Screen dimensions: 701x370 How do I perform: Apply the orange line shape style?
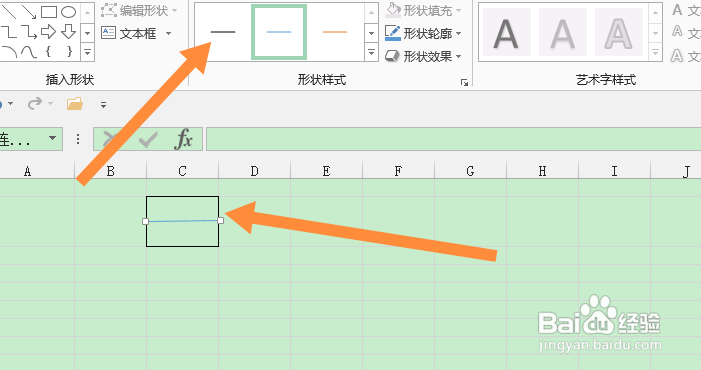335,32
